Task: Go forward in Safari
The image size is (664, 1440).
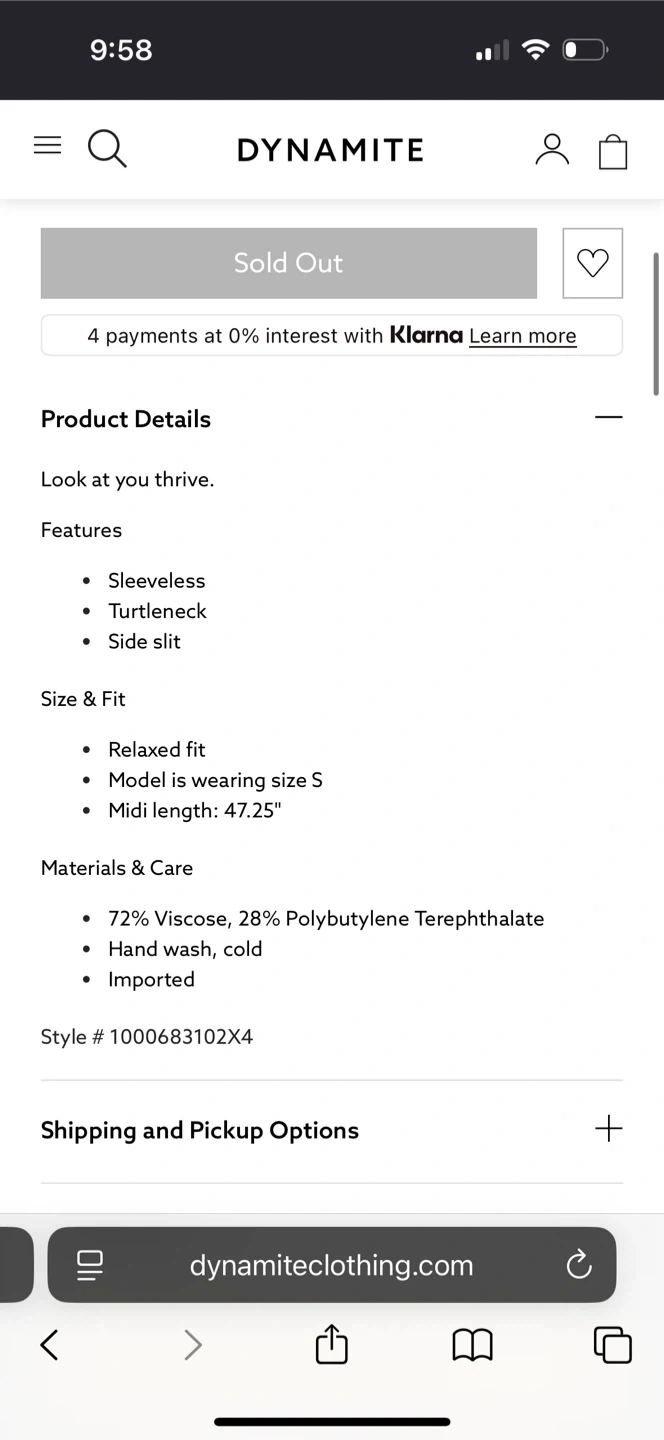Action: click(x=193, y=1345)
